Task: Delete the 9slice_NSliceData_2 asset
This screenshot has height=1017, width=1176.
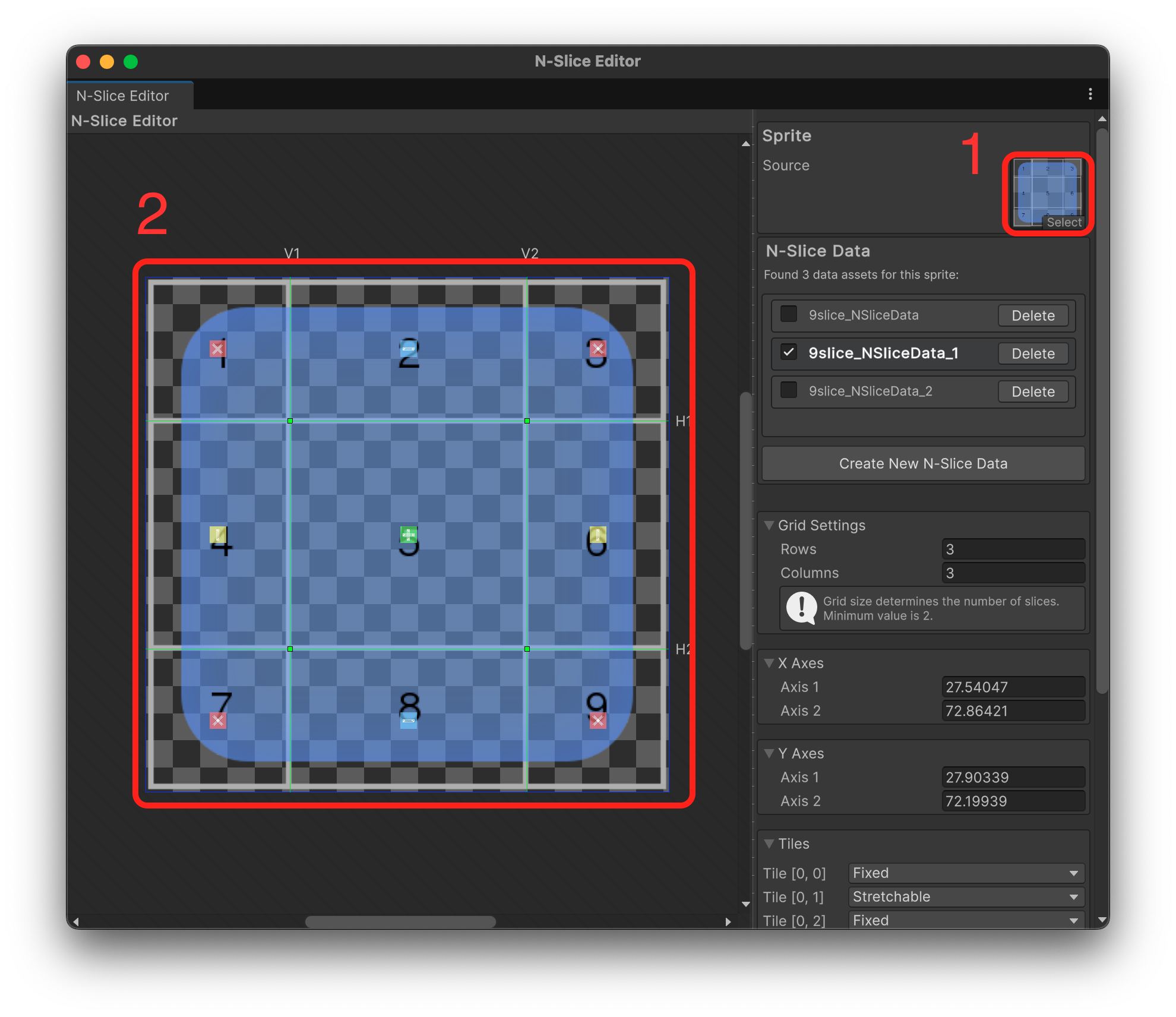Action: (1033, 391)
